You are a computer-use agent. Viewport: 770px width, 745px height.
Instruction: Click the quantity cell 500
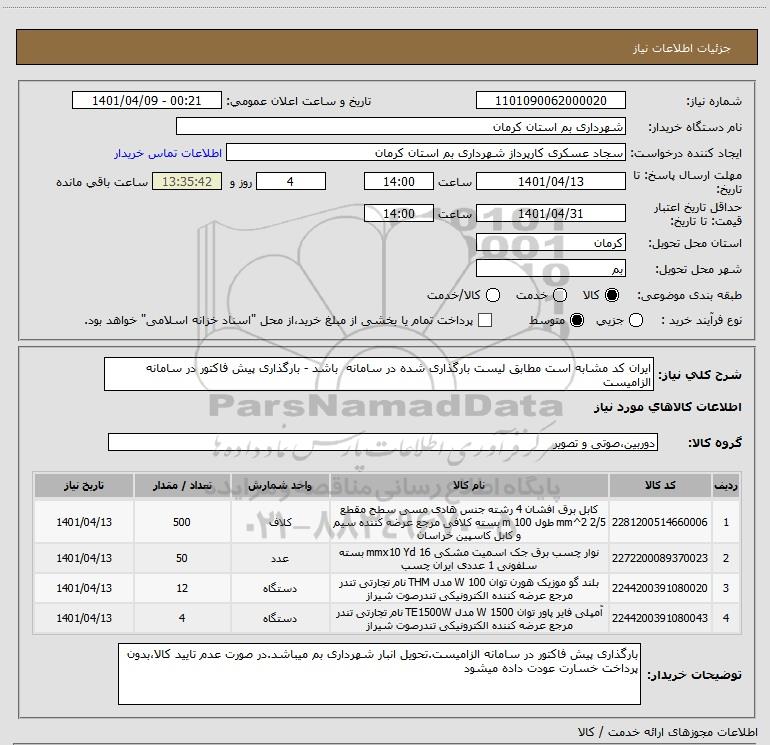[x=182, y=522]
